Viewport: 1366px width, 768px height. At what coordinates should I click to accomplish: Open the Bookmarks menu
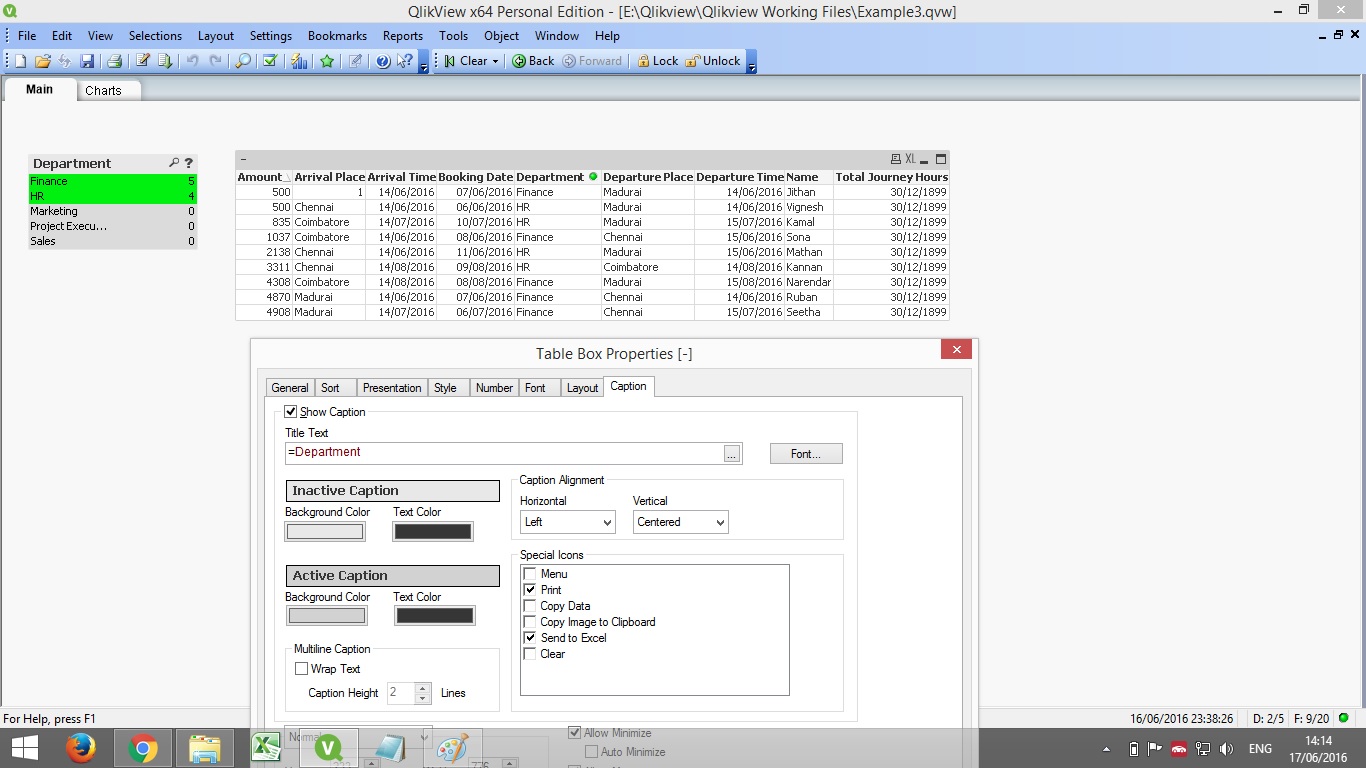tap(337, 35)
